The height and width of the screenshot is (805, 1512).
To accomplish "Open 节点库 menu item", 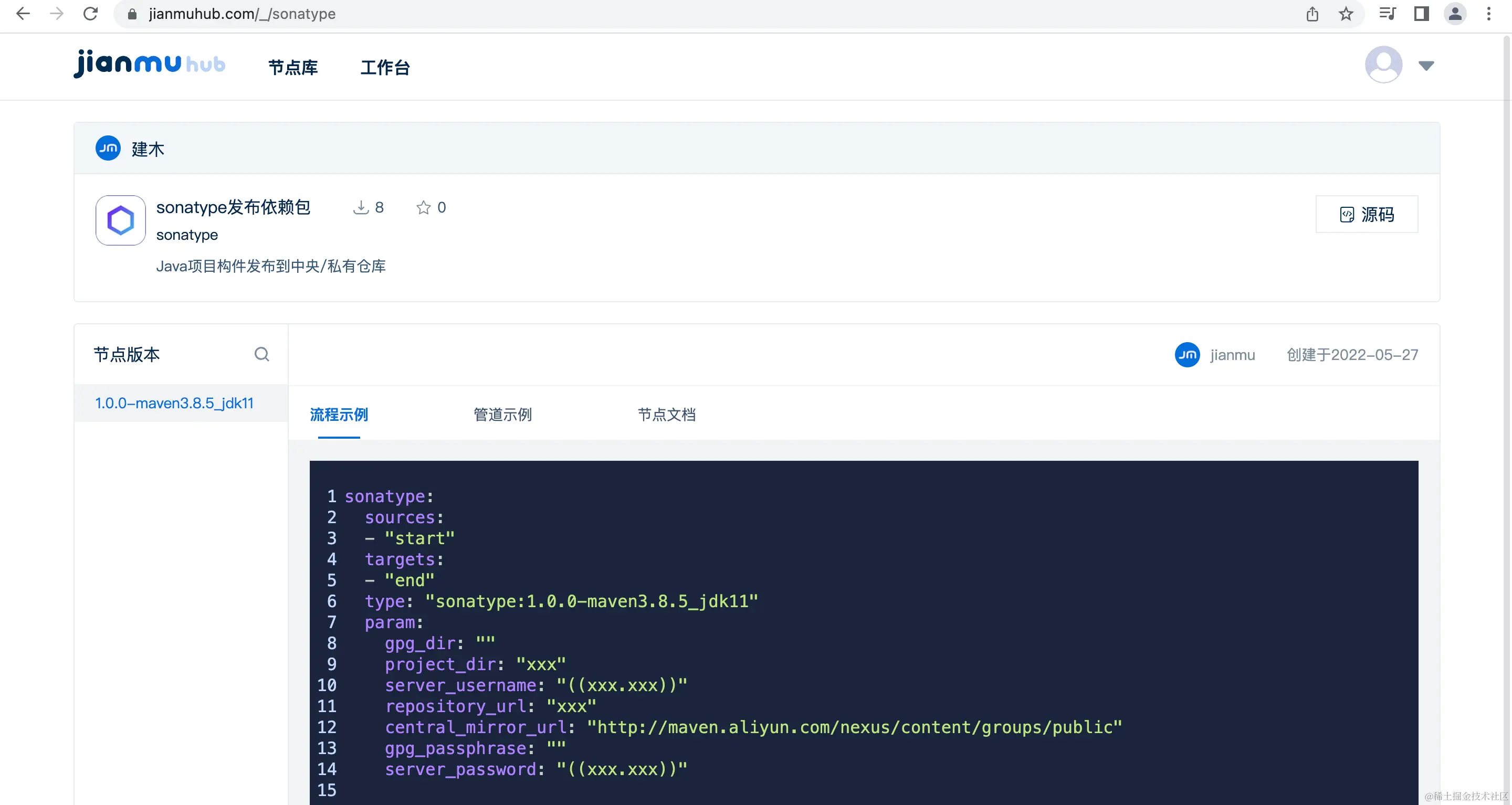I will click(293, 68).
